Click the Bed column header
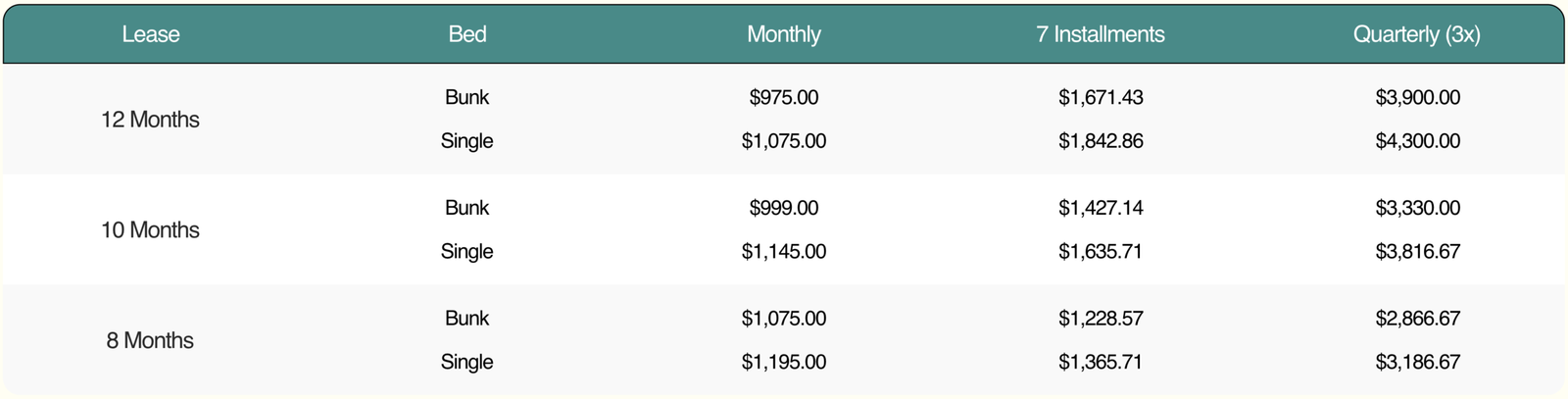The height and width of the screenshot is (399, 1568). coord(467,34)
